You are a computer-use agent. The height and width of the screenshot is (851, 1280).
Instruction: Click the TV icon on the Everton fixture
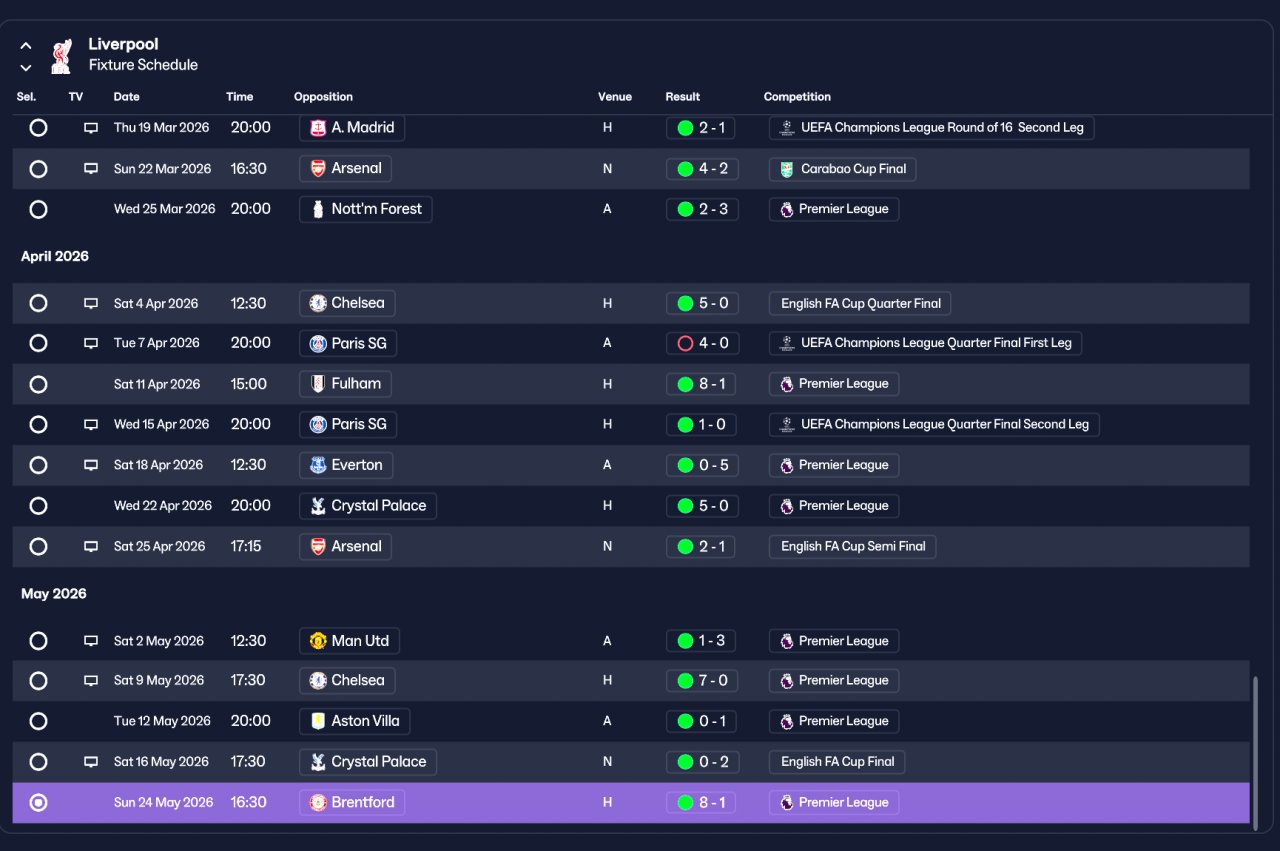91,465
